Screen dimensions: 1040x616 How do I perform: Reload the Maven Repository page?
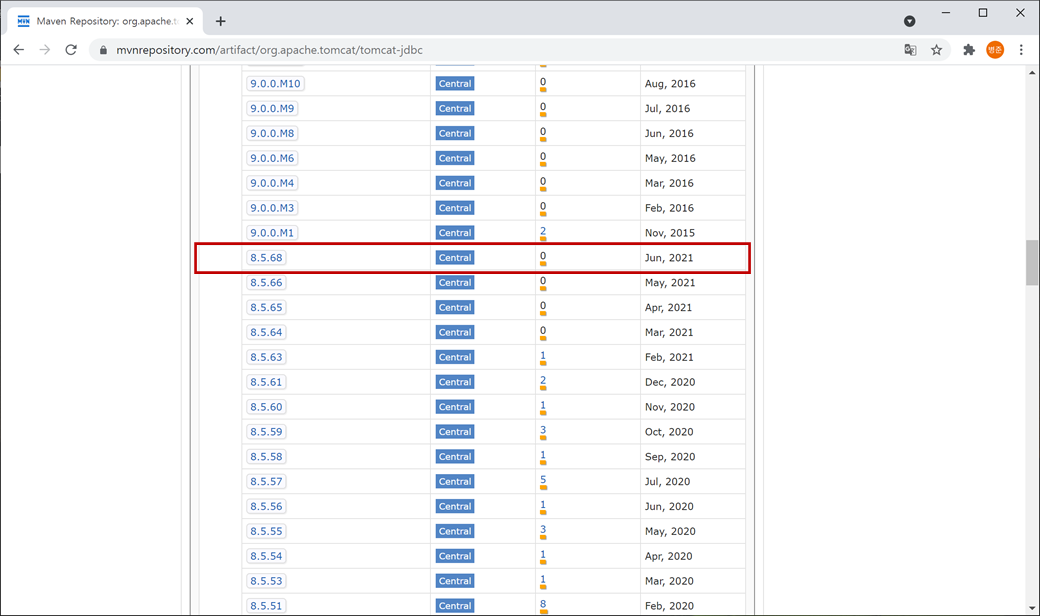[x=71, y=50]
